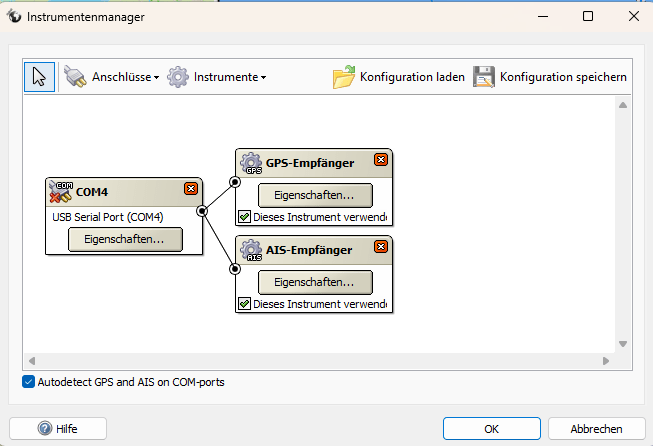This screenshot has height=446, width=653.
Task: Open COM4 Eigenschaften properties
Action: pos(125,239)
